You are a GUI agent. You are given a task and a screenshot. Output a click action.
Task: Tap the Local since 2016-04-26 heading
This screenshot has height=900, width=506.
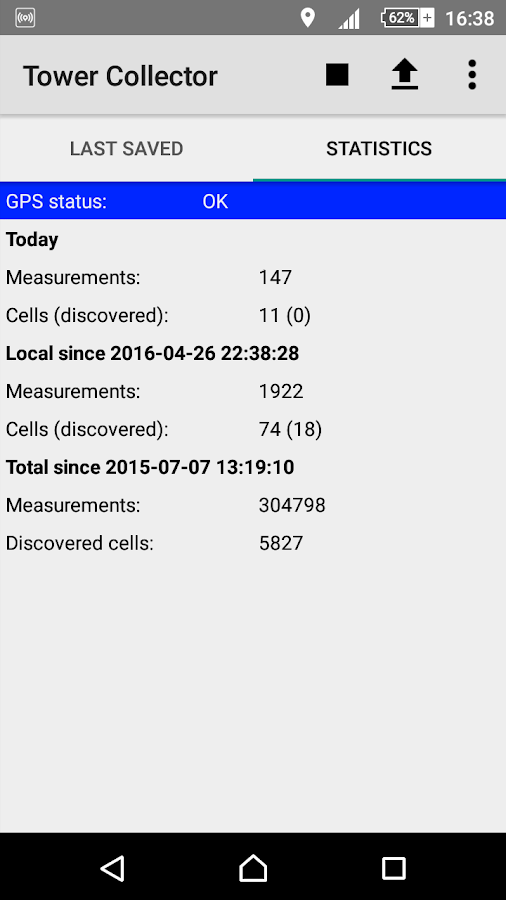point(153,354)
